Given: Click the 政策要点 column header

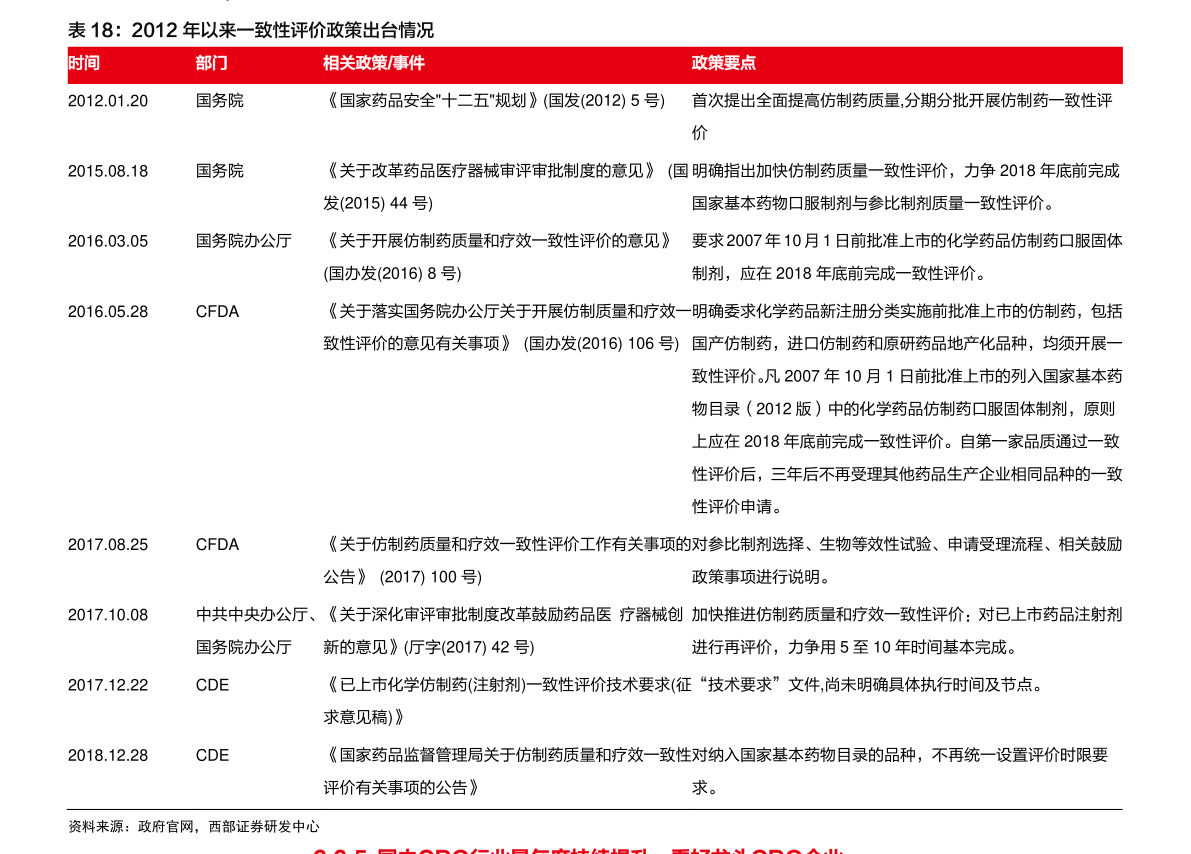Looking at the screenshot, I should (723, 63).
